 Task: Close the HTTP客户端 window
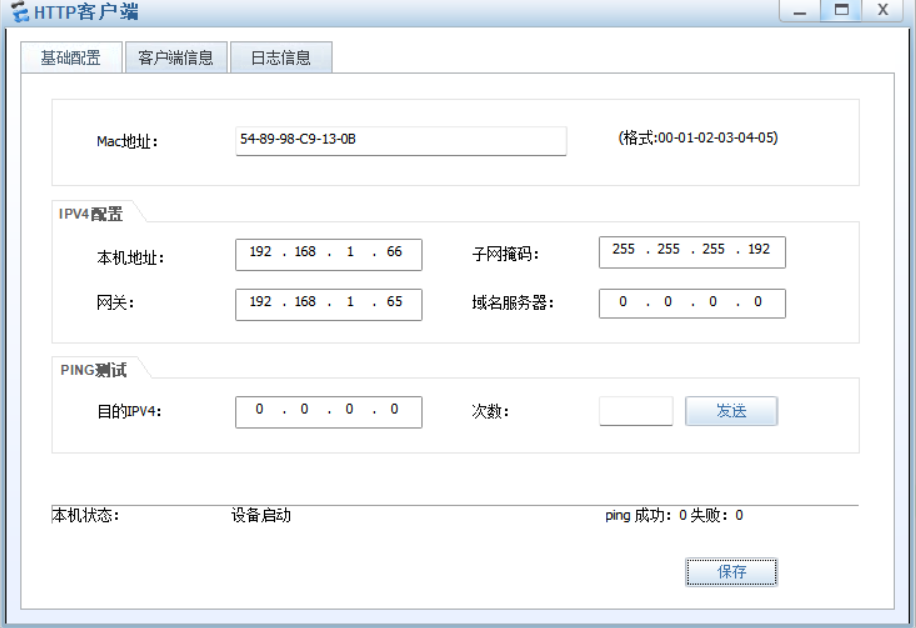[883, 11]
